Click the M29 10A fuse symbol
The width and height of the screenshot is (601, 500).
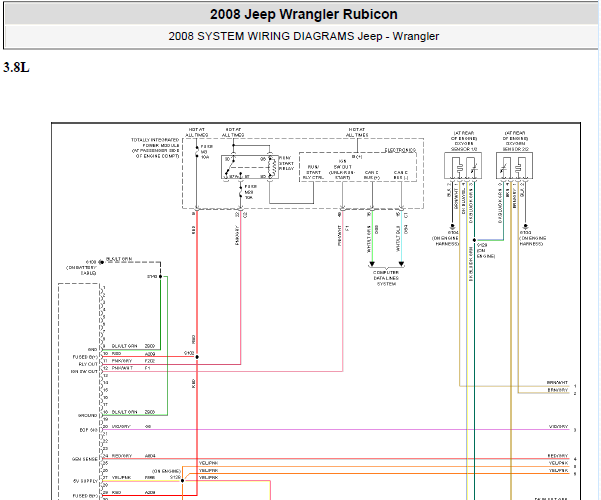click(240, 192)
